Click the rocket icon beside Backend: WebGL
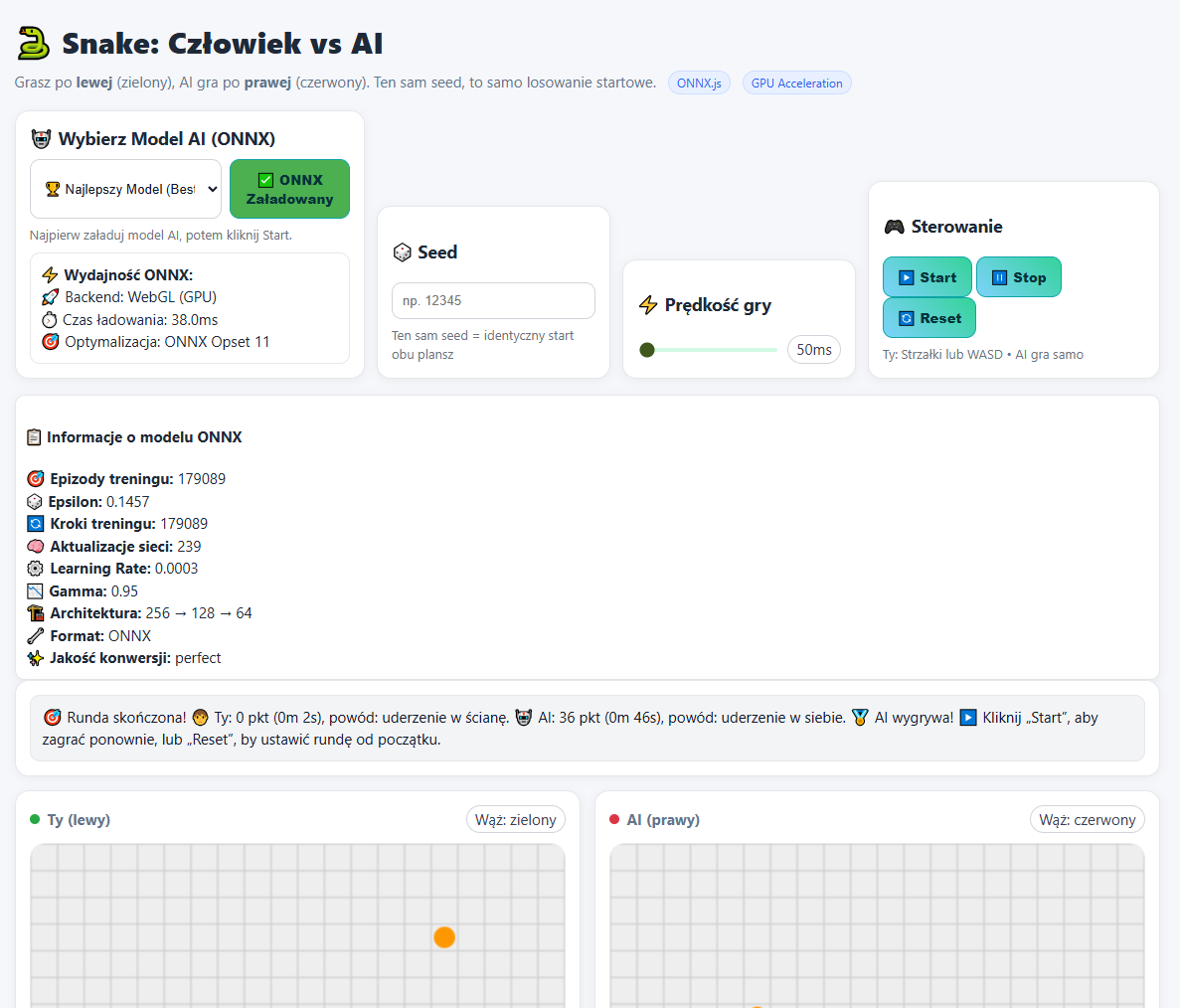 [x=50, y=297]
